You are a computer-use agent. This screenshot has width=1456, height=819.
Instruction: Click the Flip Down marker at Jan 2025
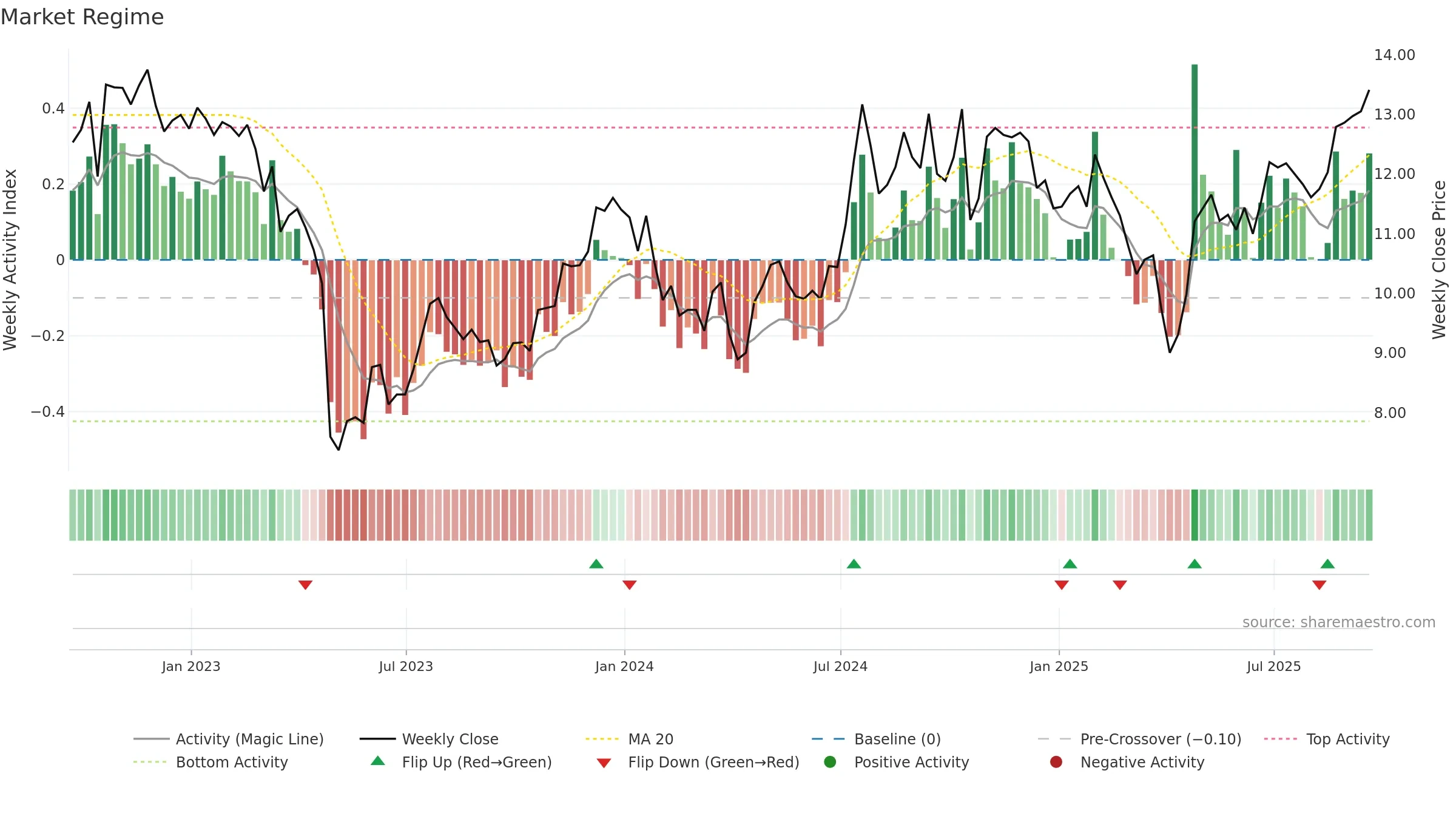1062,585
